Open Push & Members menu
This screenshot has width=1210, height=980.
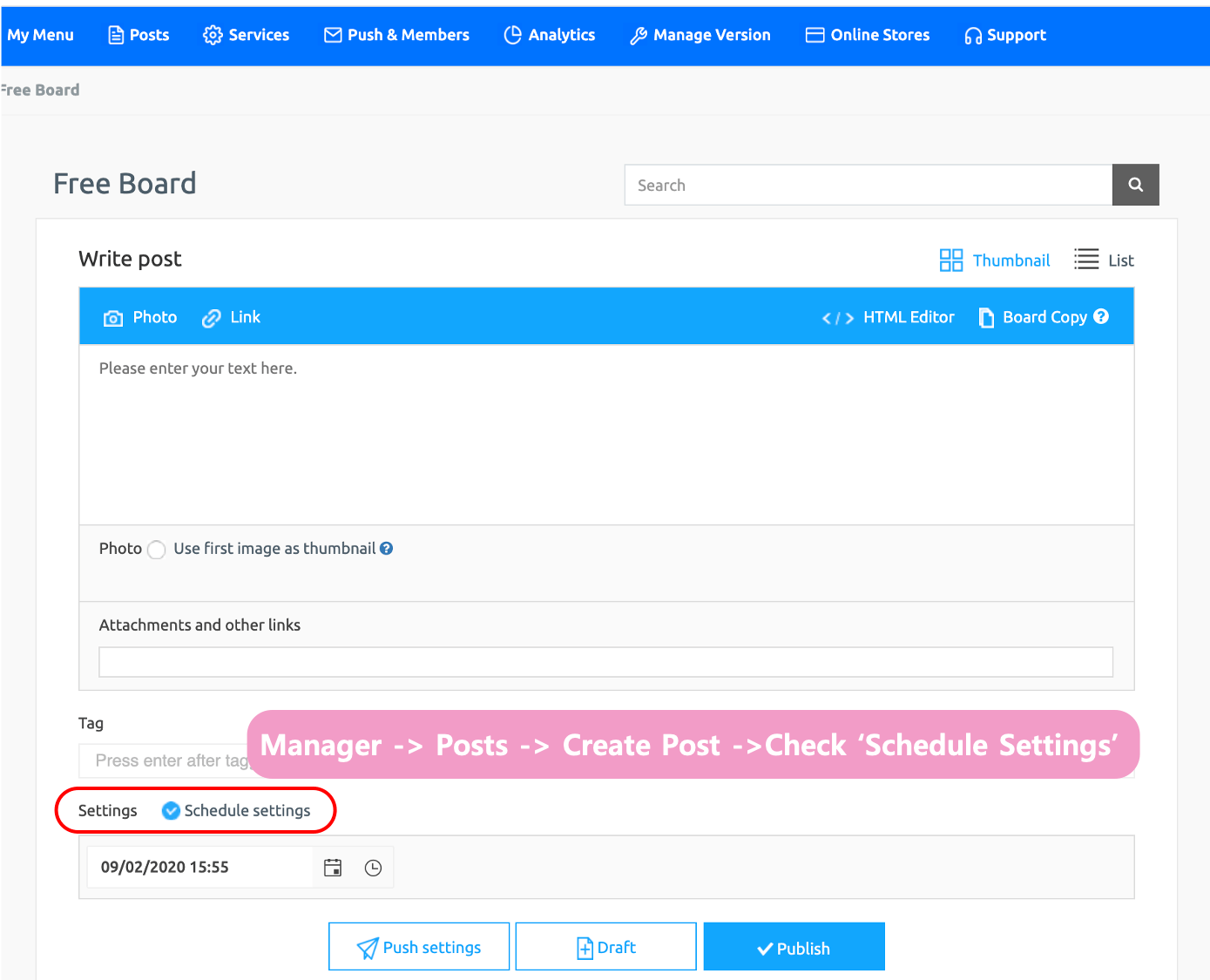(x=396, y=35)
